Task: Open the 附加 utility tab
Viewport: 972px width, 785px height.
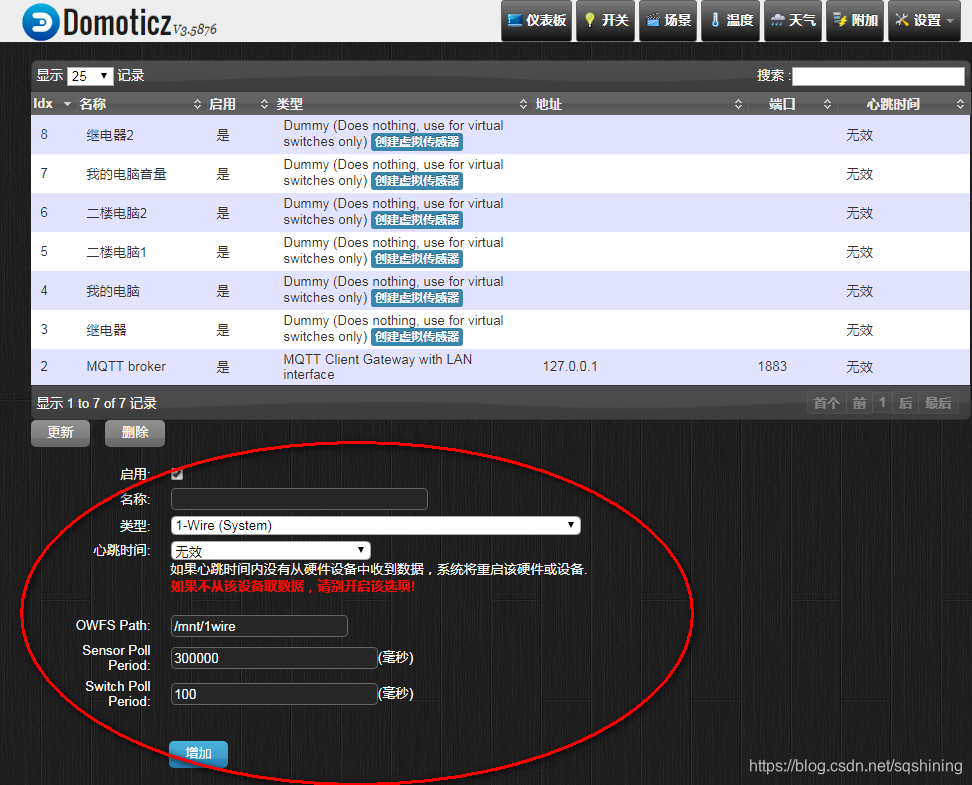Action: tap(855, 20)
